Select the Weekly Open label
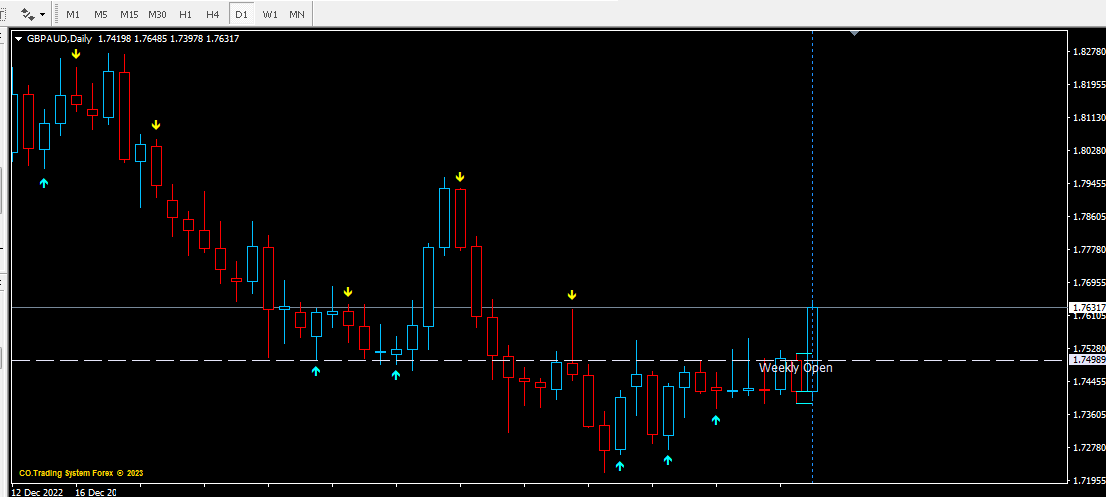 click(x=796, y=367)
